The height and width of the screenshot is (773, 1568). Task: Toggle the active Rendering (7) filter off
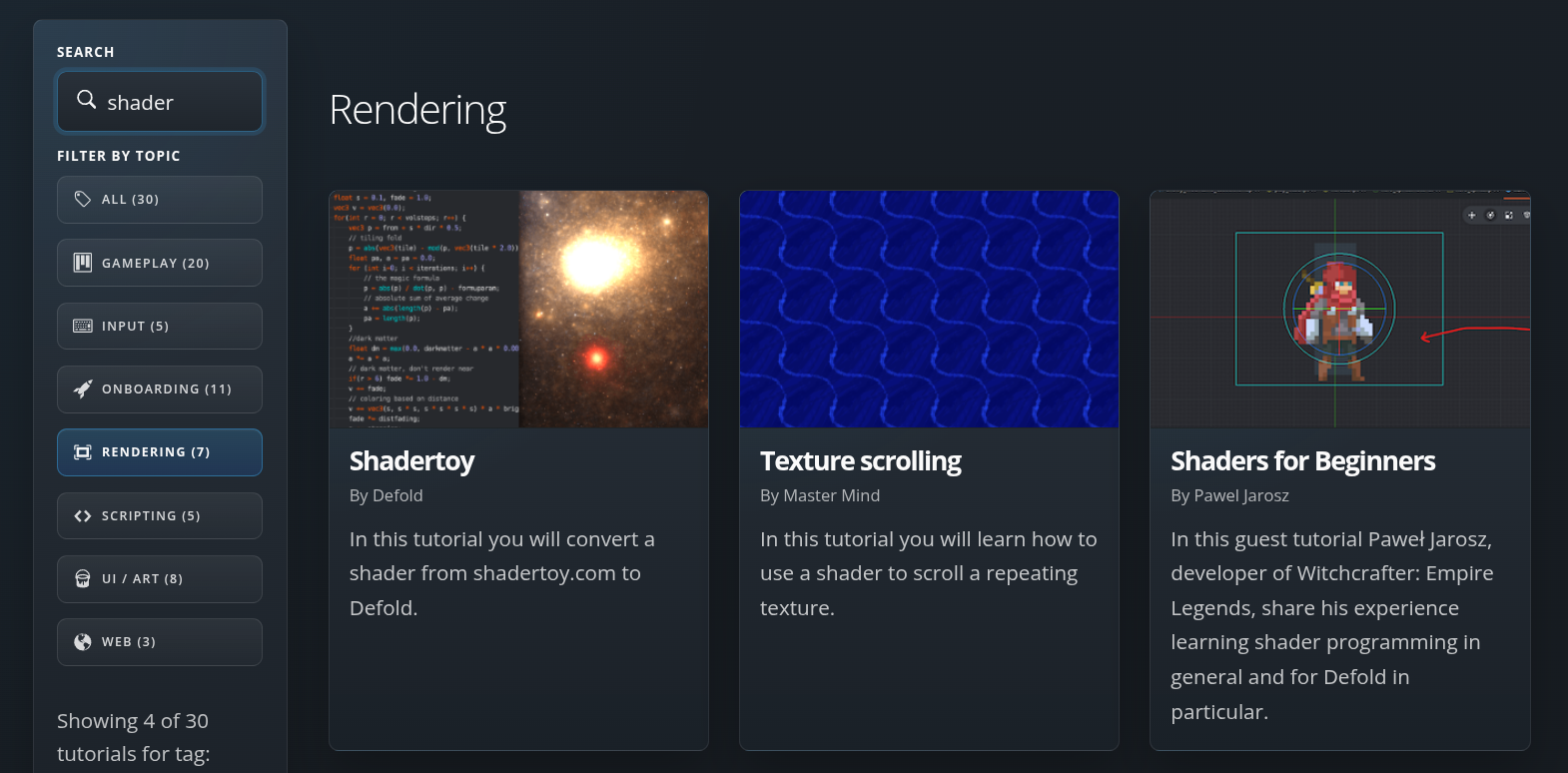tap(159, 451)
